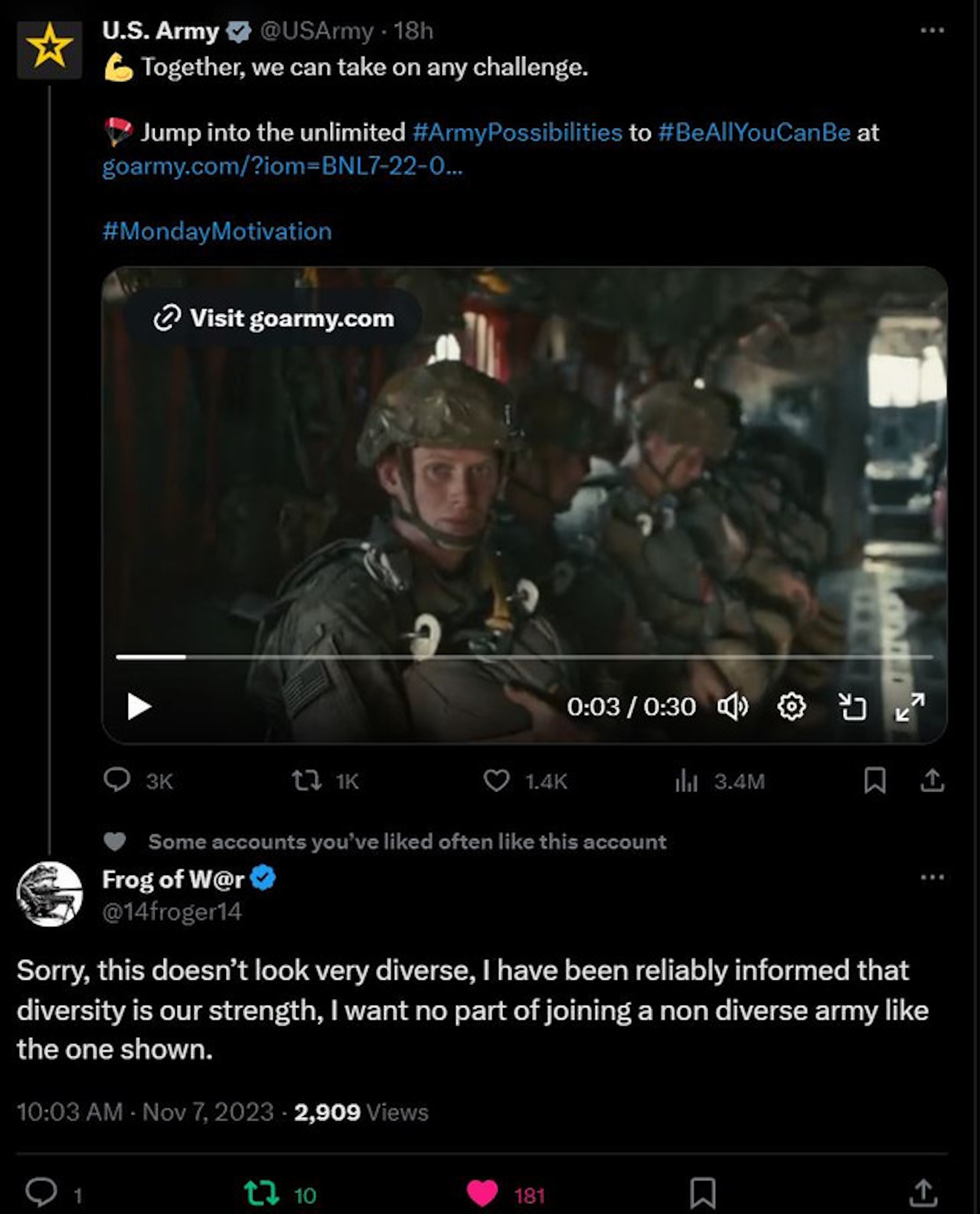
Task: Open video settings gear
Action: coord(791,707)
